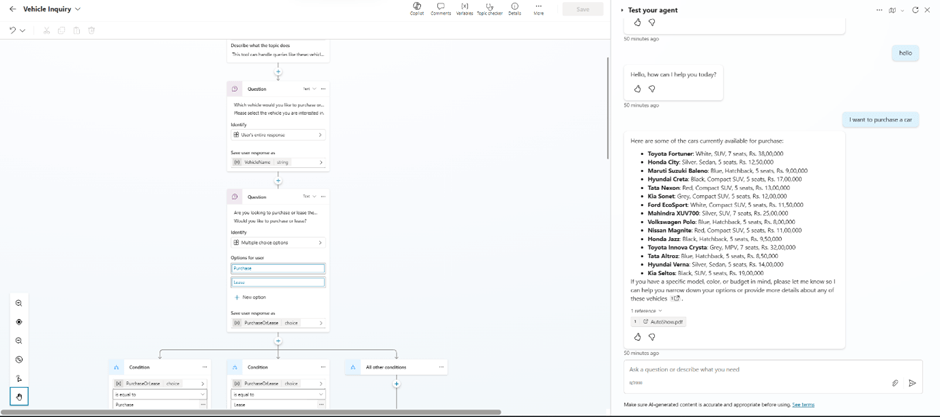Click the undo arrow icon
This screenshot has height=417, width=940.
[13, 30]
